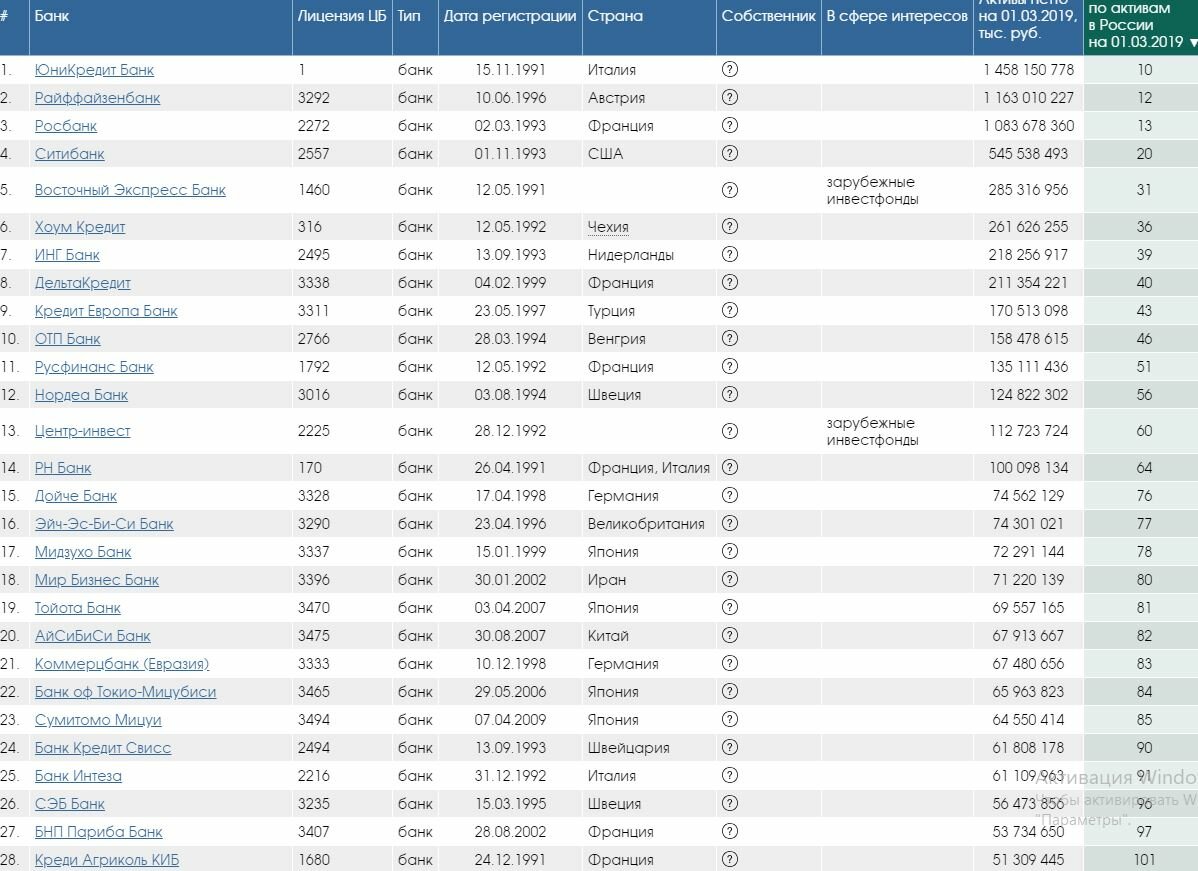Open the Центр-инвест link
The height and width of the screenshot is (871, 1198).
pyautogui.click(x=83, y=432)
